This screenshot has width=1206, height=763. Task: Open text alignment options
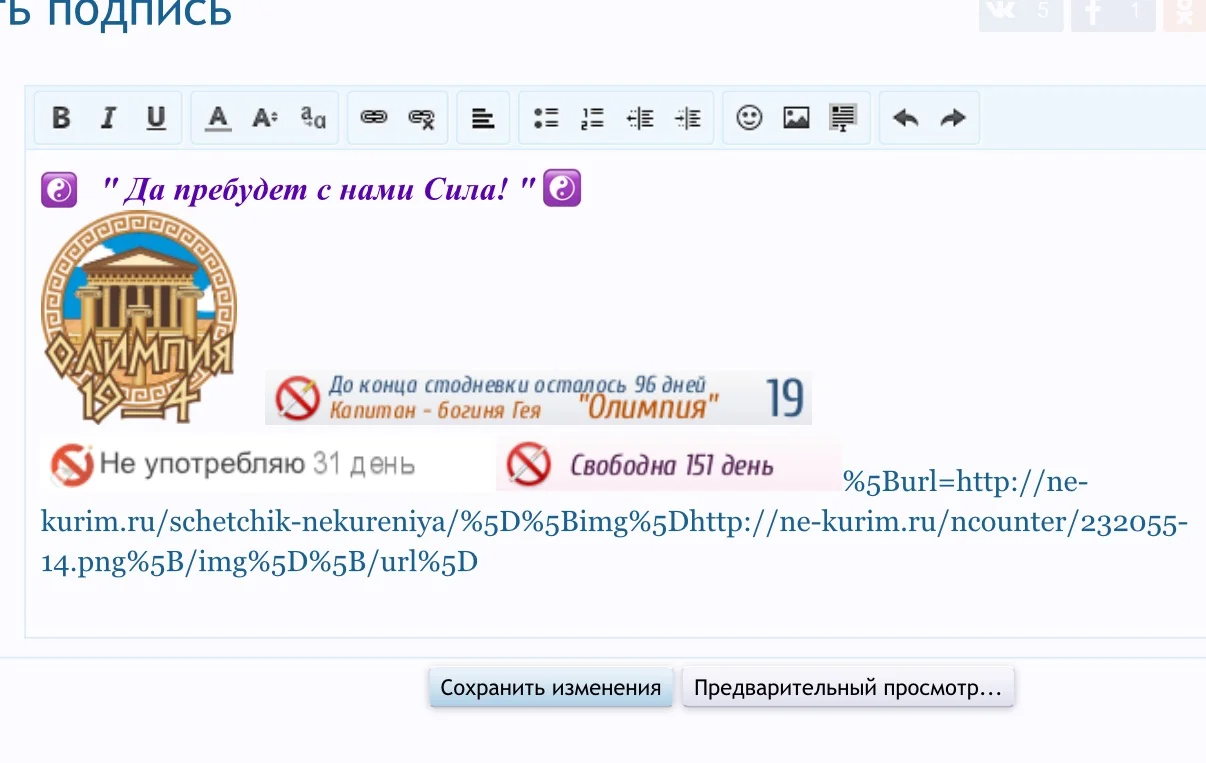click(483, 118)
